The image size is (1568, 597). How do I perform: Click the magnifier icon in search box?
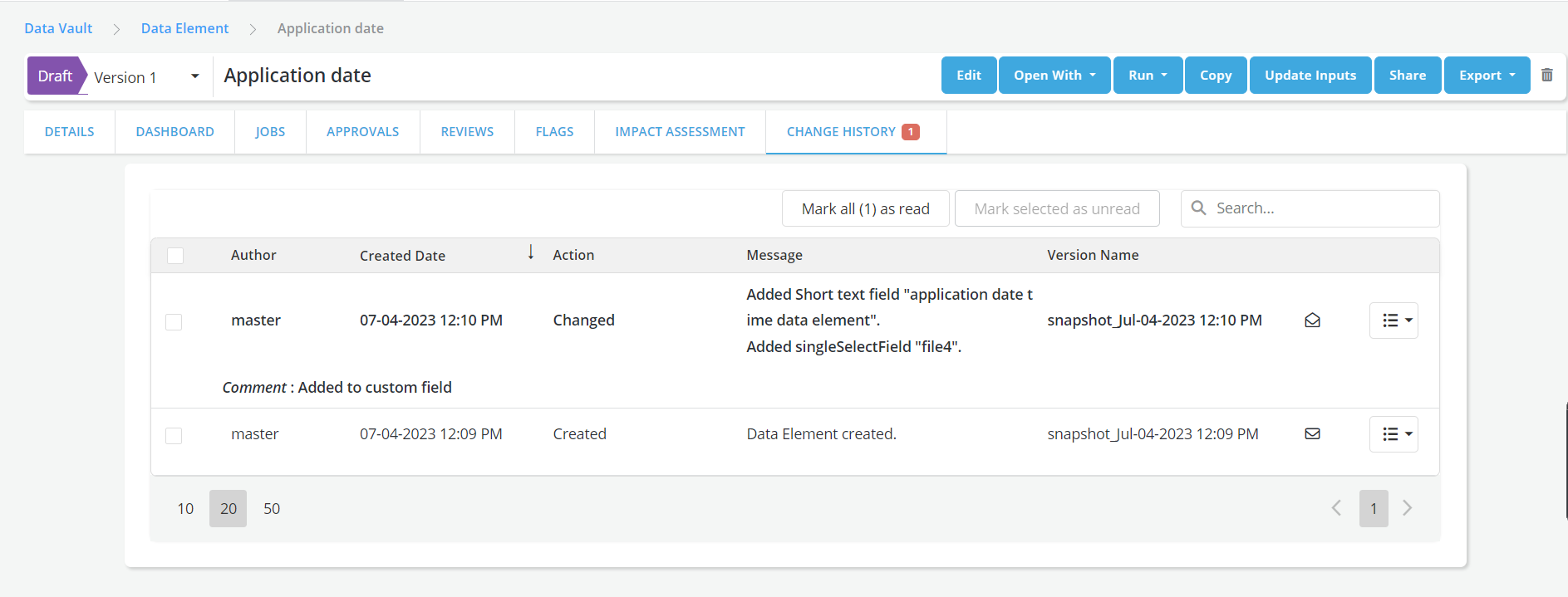click(1198, 208)
